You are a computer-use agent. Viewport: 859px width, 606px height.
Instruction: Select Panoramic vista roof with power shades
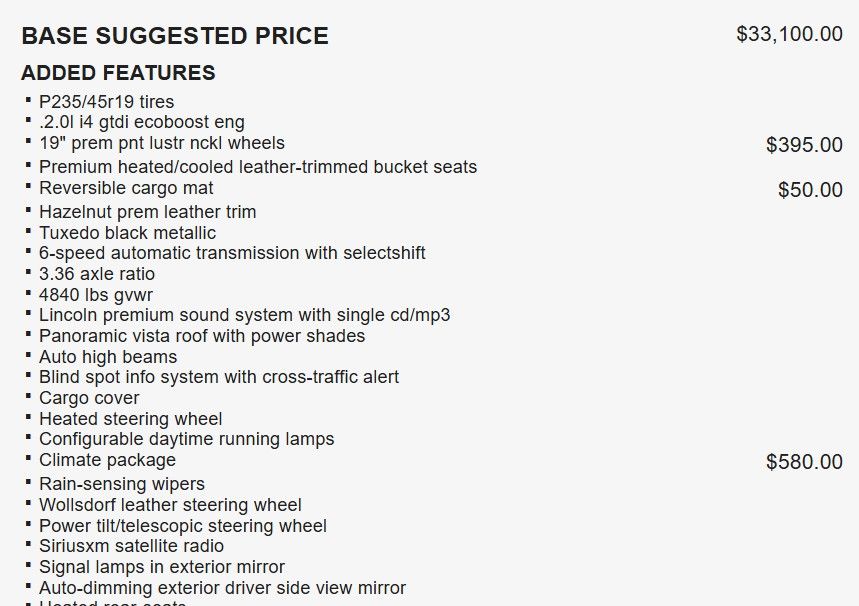202,336
